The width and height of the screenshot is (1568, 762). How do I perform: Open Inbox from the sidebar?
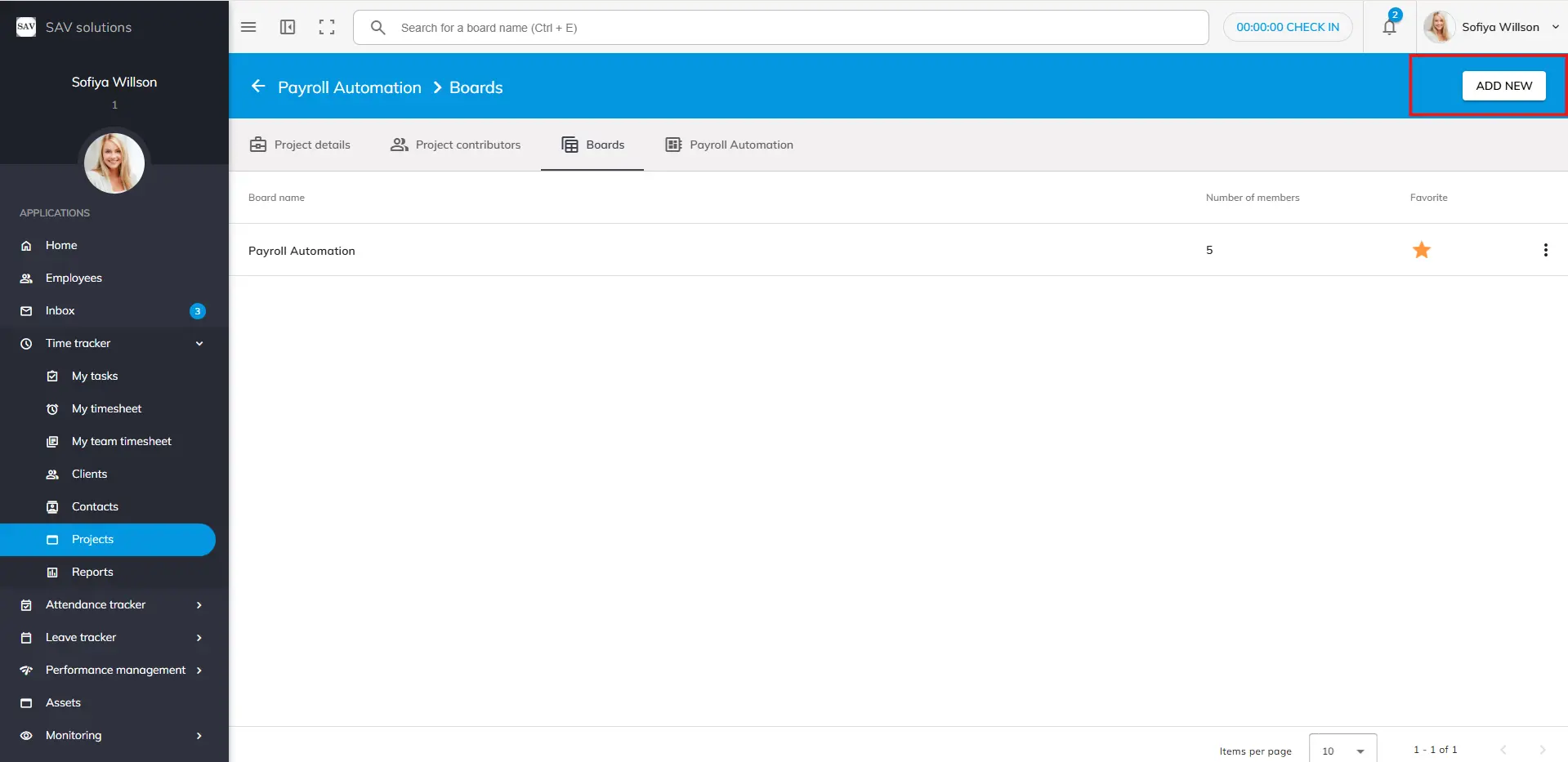[60, 310]
